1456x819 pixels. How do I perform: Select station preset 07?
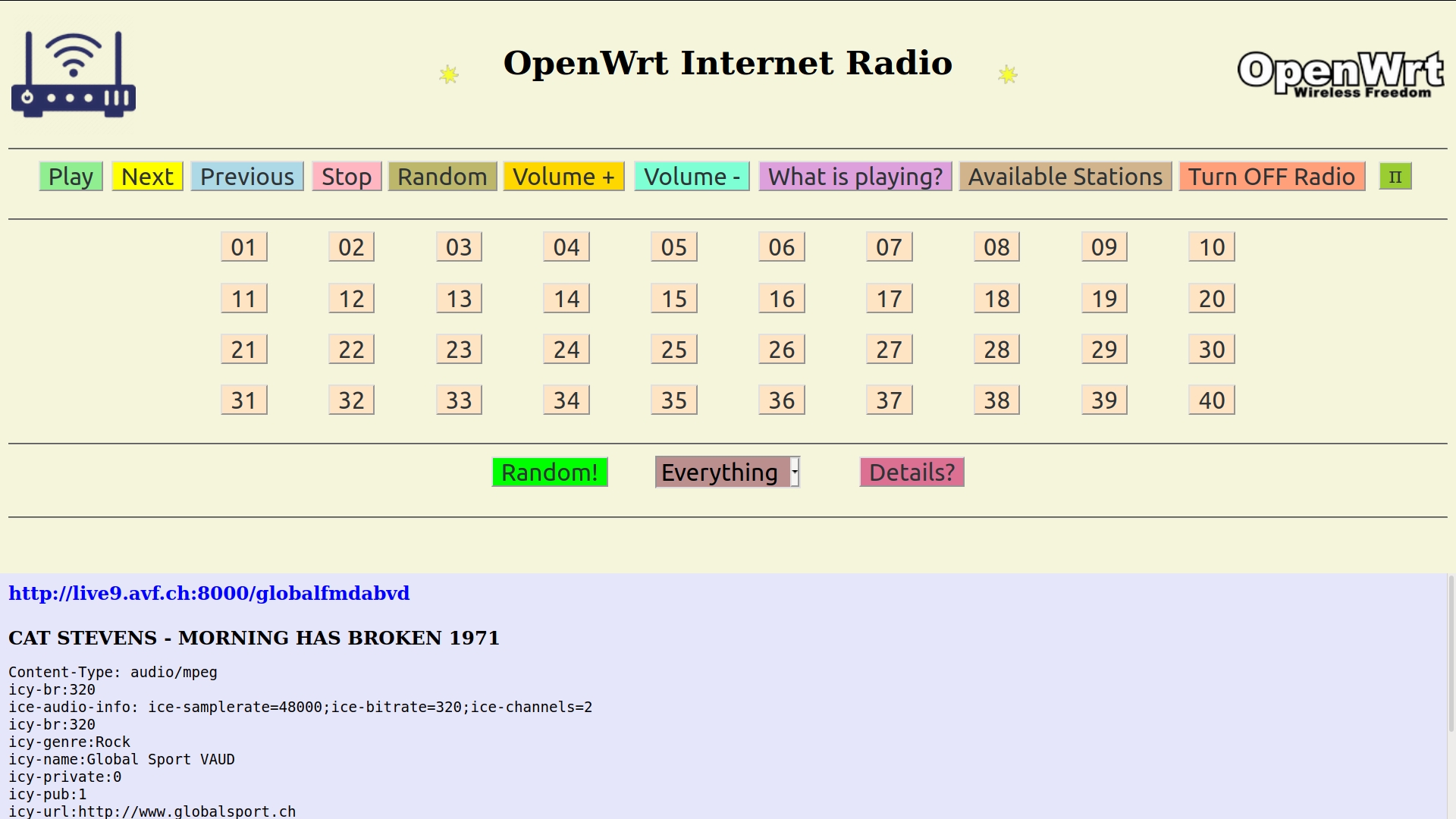pos(889,247)
